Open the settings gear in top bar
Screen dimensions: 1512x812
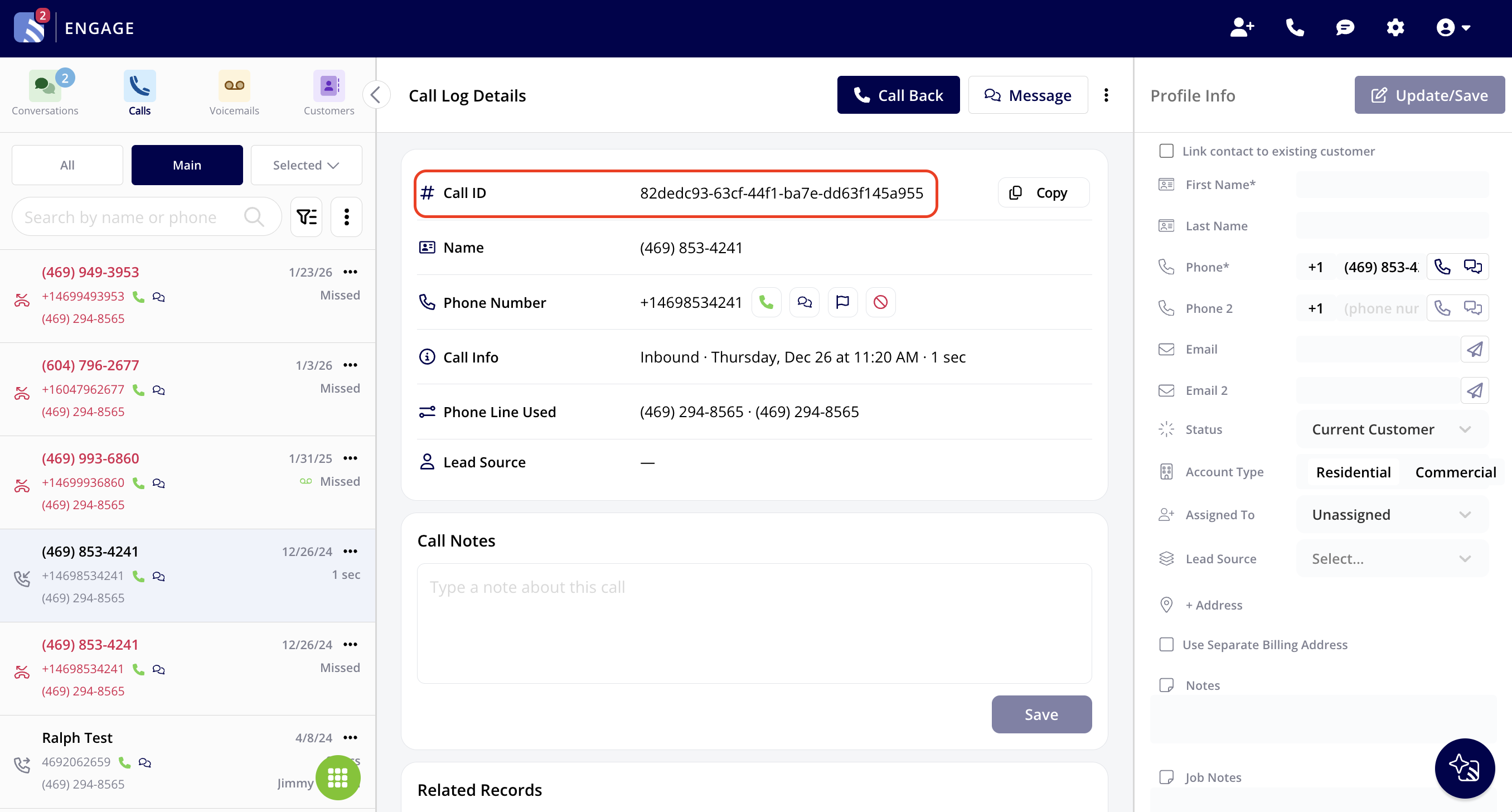[1395, 27]
